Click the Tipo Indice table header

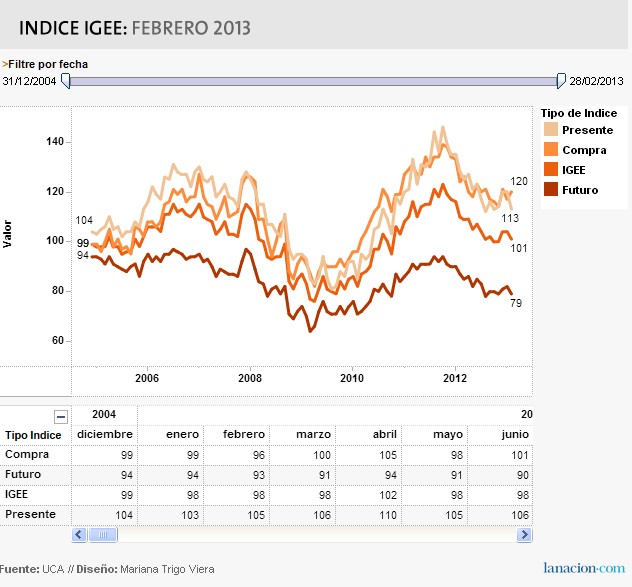coord(33,435)
